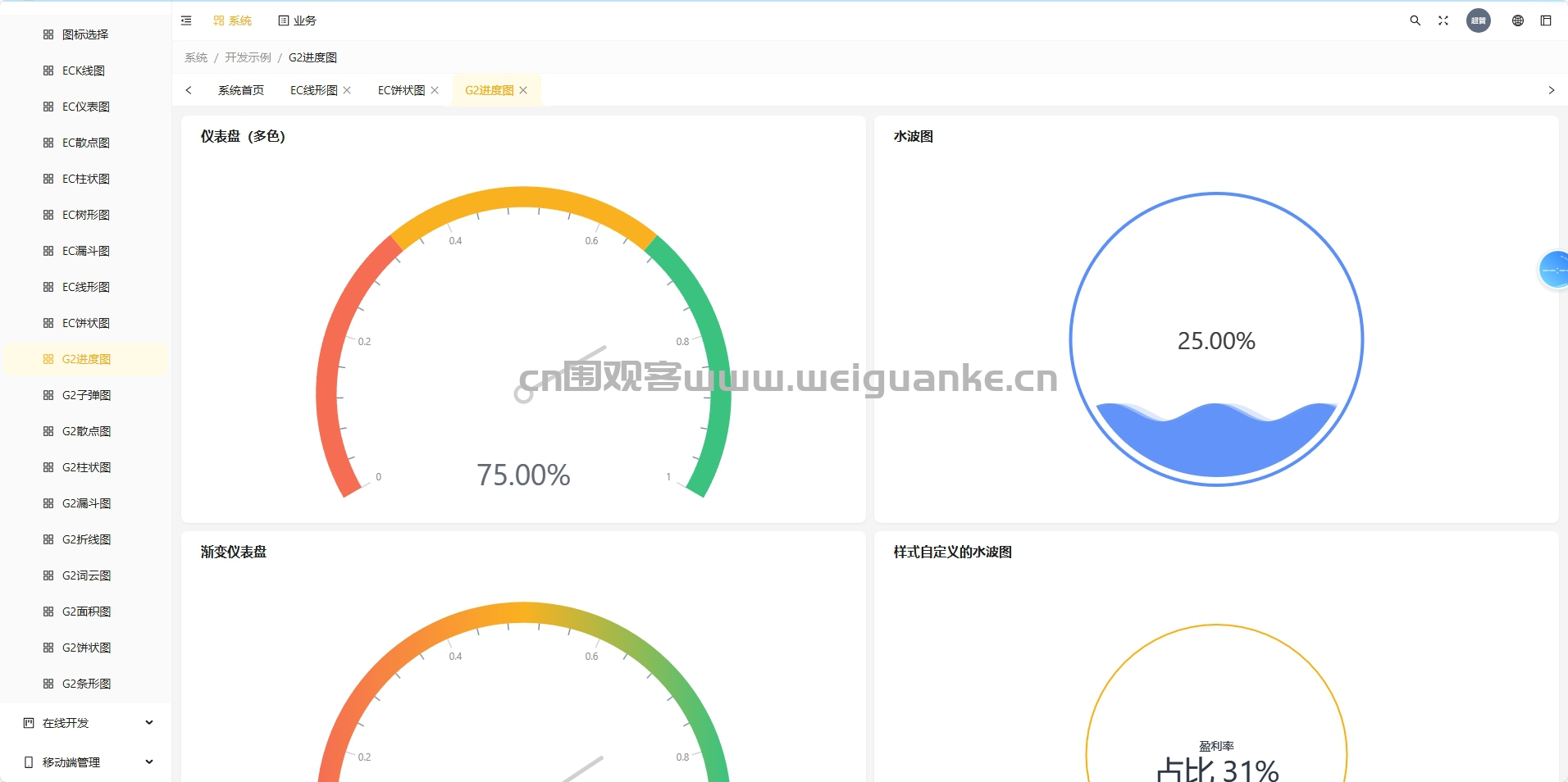The image size is (1568, 782).
Task: Click the grid icon beside G2漏斗图
Action: point(48,503)
